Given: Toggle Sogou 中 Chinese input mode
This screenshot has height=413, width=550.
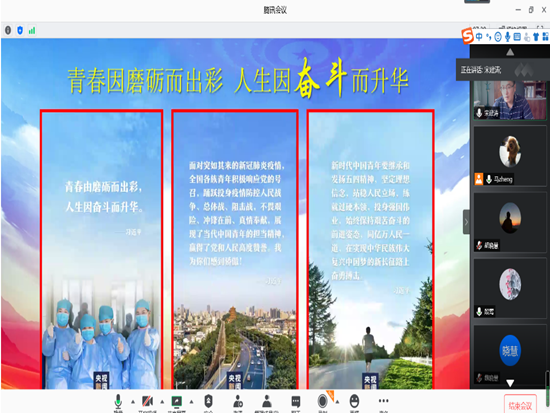Looking at the screenshot, I should (479, 36).
